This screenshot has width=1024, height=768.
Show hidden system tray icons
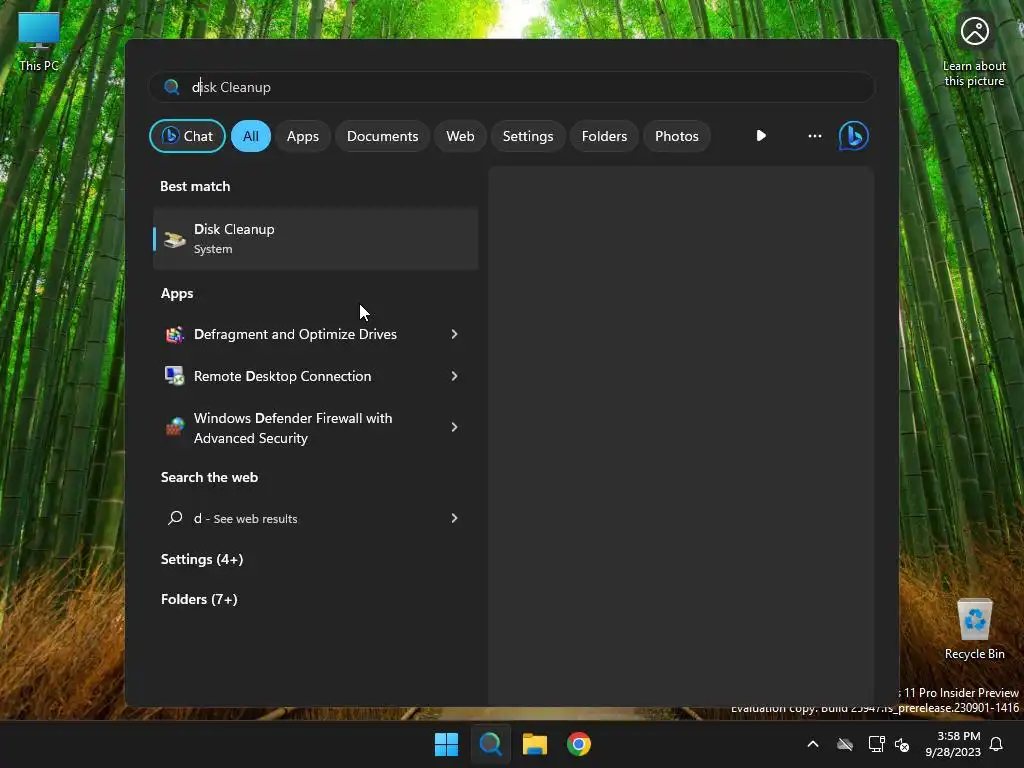pyautogui.click(x=812, y=744)
